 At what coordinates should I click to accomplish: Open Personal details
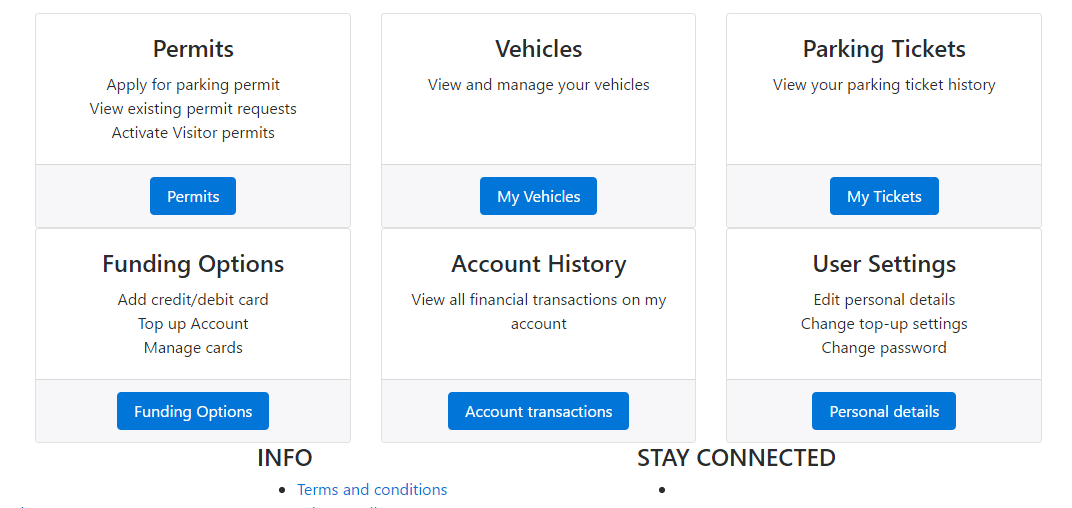[x=884, y=411]
